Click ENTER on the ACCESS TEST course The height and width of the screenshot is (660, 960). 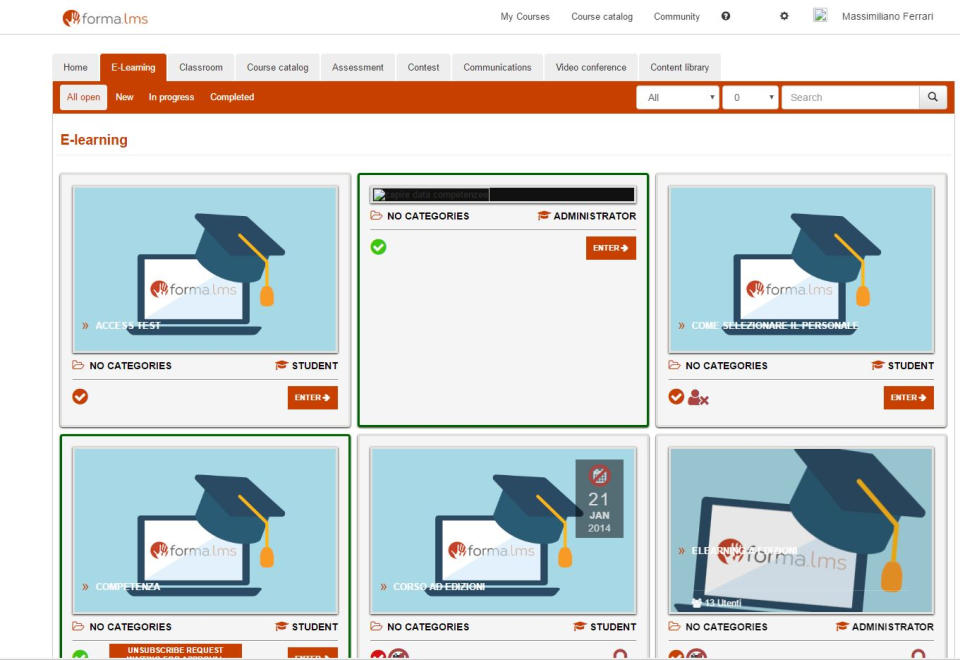312,397
